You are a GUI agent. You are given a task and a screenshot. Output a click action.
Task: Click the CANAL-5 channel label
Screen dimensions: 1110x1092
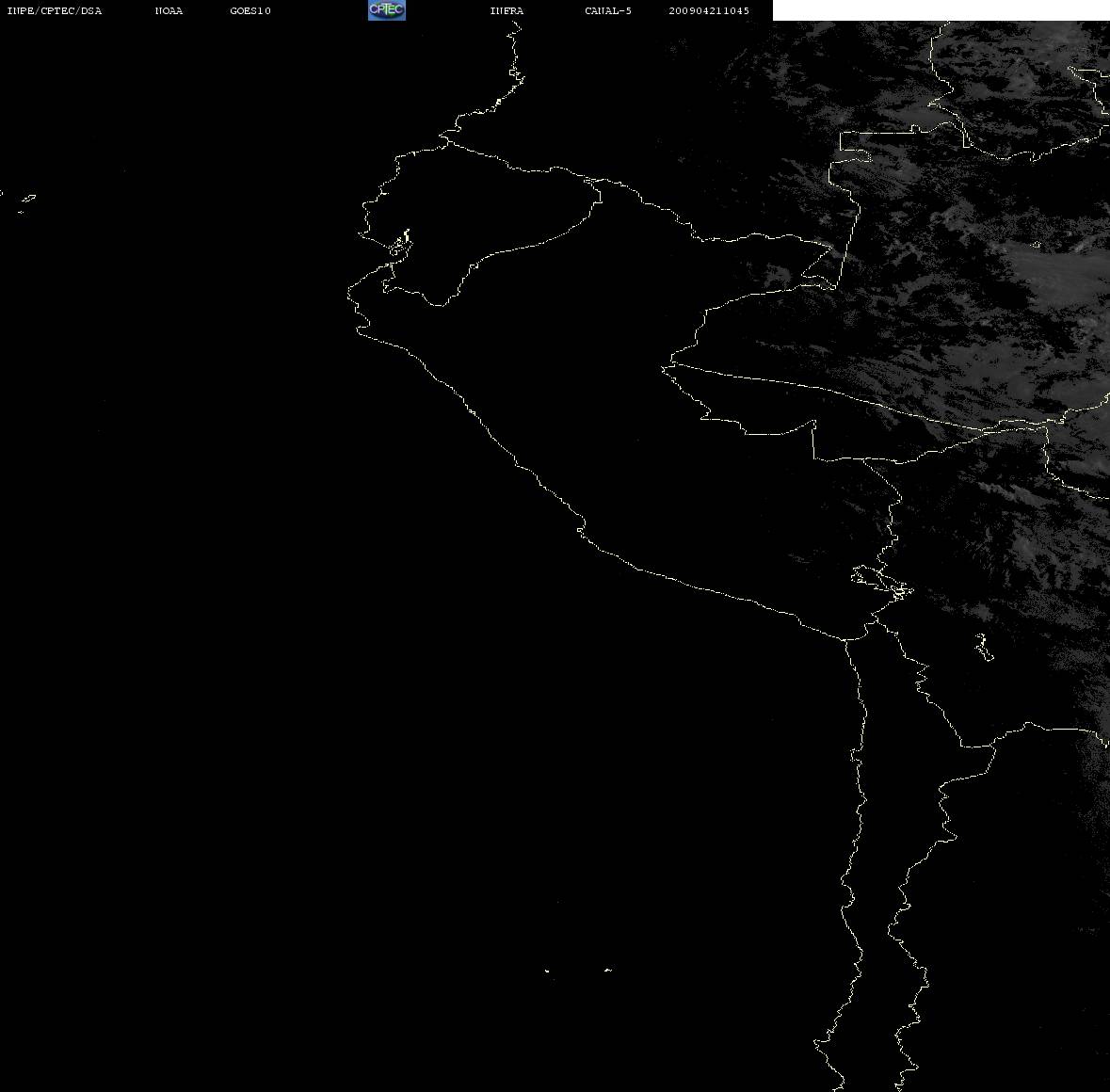(608, 10)
